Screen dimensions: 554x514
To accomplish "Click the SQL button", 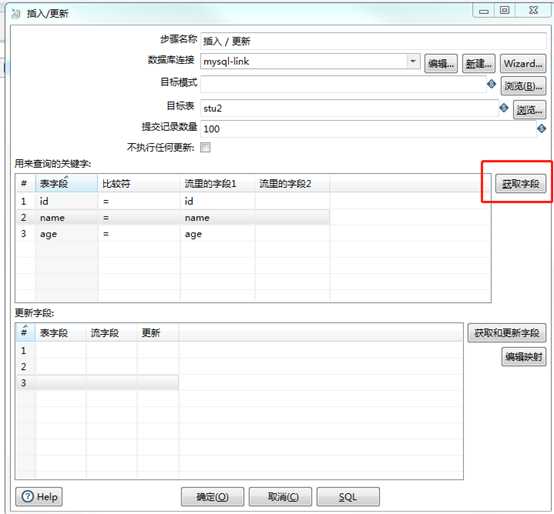I will [x=348, y=497].
